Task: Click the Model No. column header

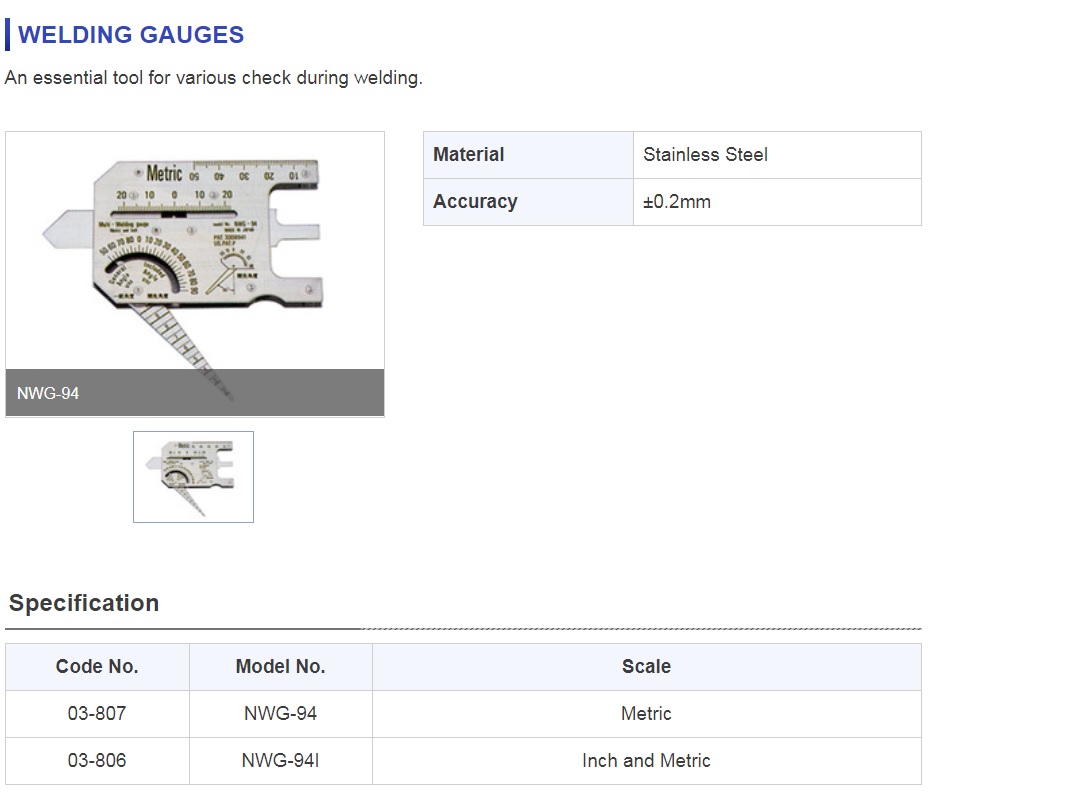Action: (280, 667)
